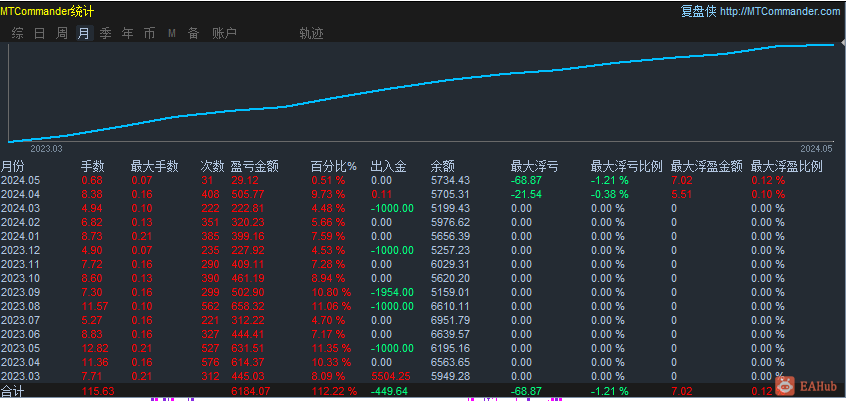This screenshot has width=846, height=401.
Task: Click the total lots value 115.63
Action: 98,391
